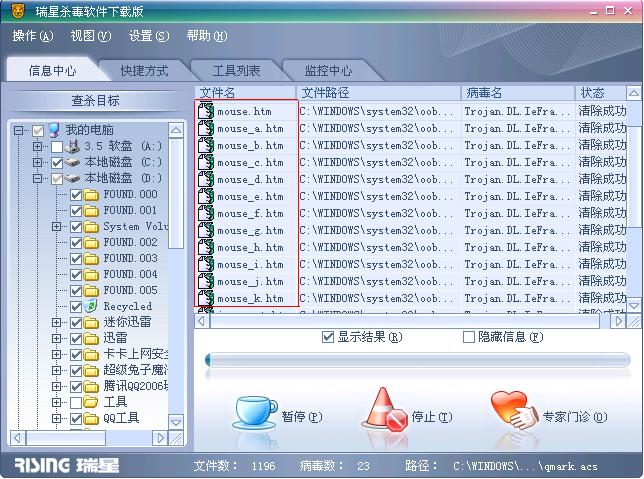Click the file icon beside mouse.htm
644x479 pixels.
pyautogui.click(x=206, y=111)
